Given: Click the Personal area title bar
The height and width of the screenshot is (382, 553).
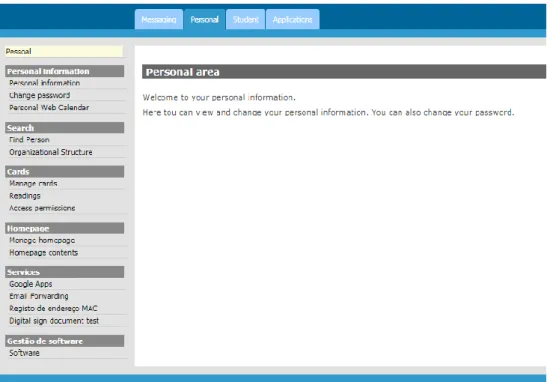Looking at the screenshot, I should pyautogui.click(x=344, y=72).
